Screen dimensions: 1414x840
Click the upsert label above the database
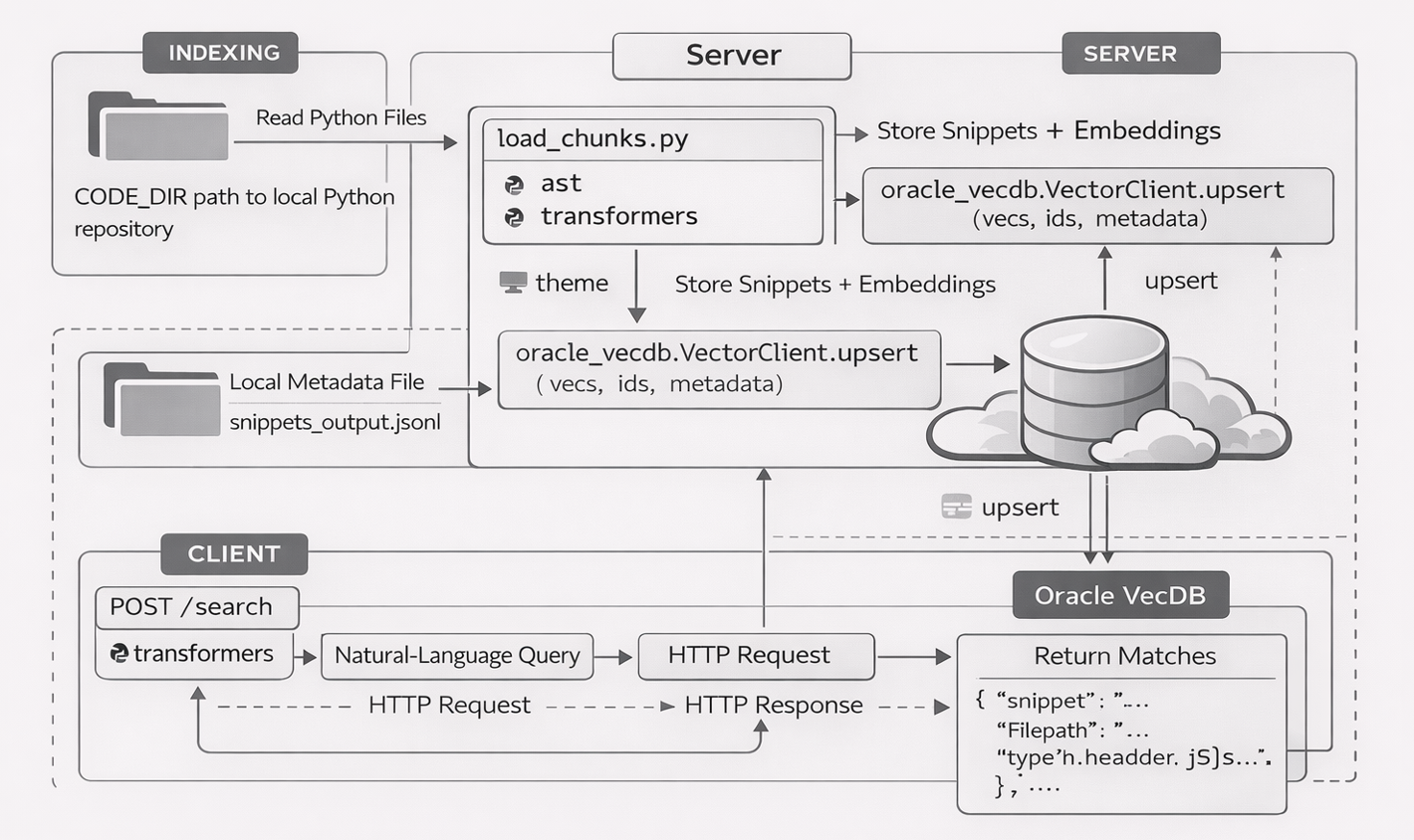click(x=1181, y=282)
